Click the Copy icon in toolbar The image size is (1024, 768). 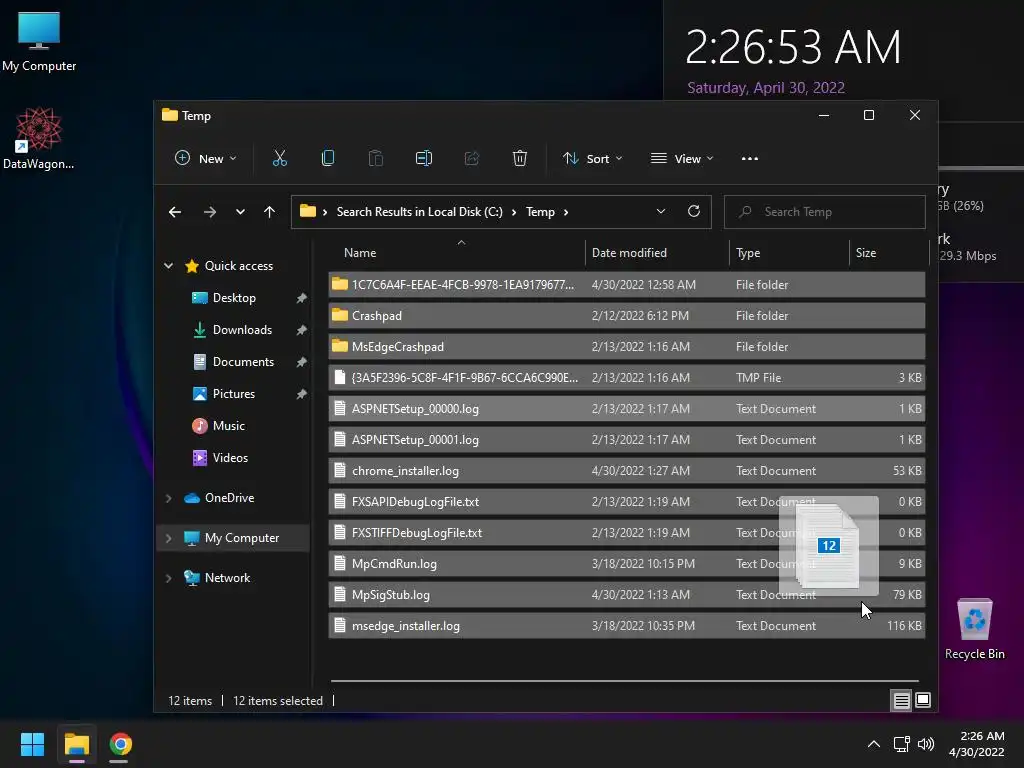click(x=328, y=158)
